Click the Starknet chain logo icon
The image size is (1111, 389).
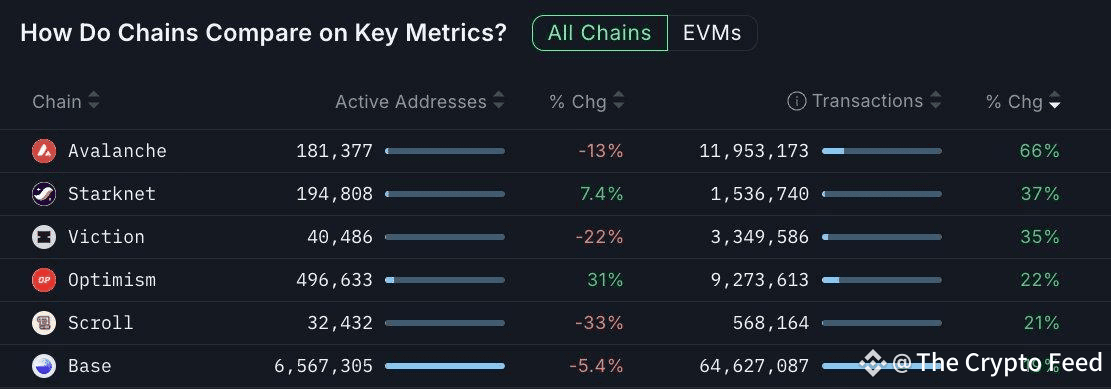pos(44,194)
